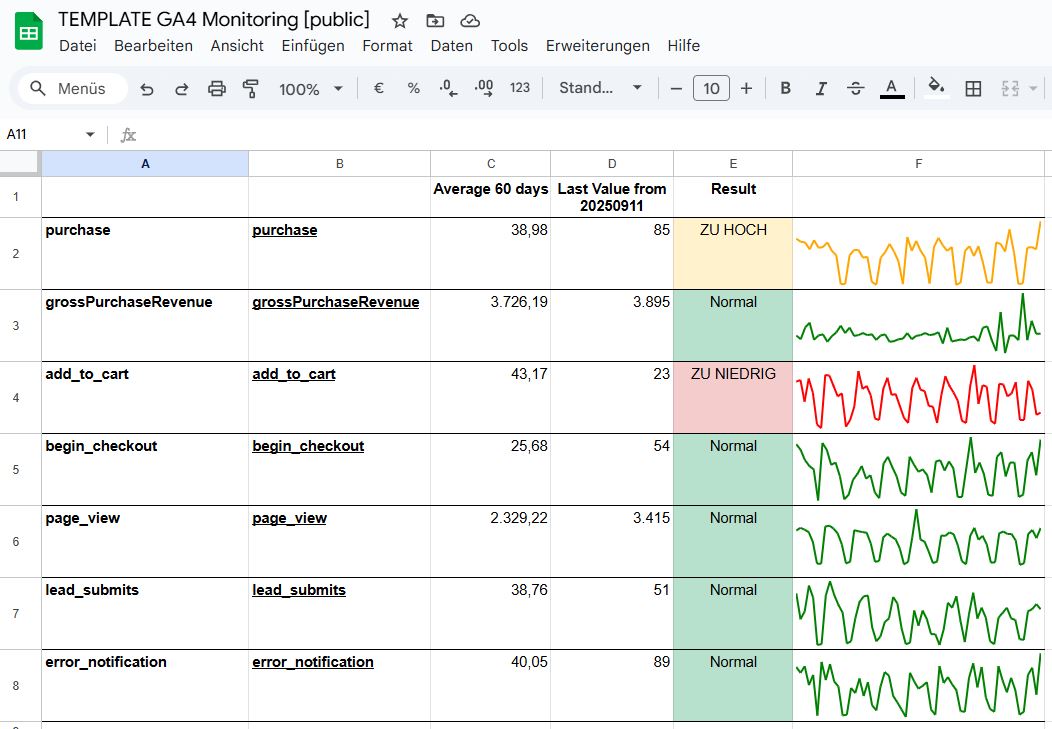1052x729 pixels.
Task: Increase decimal places
Action: 483,89
